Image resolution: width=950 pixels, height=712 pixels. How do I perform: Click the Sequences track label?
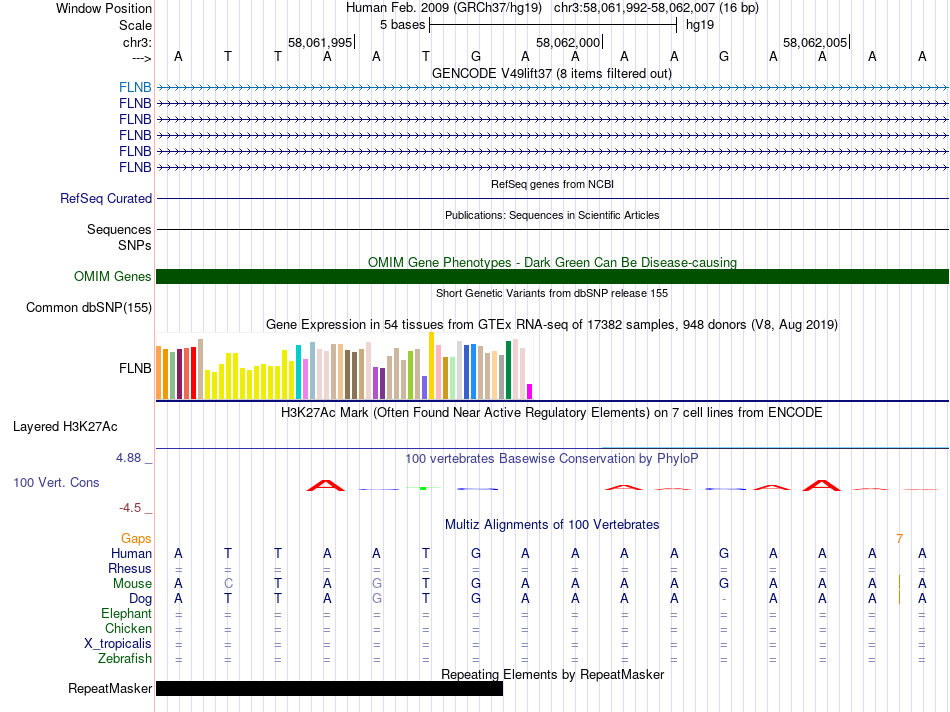click(x=119, y=229)
